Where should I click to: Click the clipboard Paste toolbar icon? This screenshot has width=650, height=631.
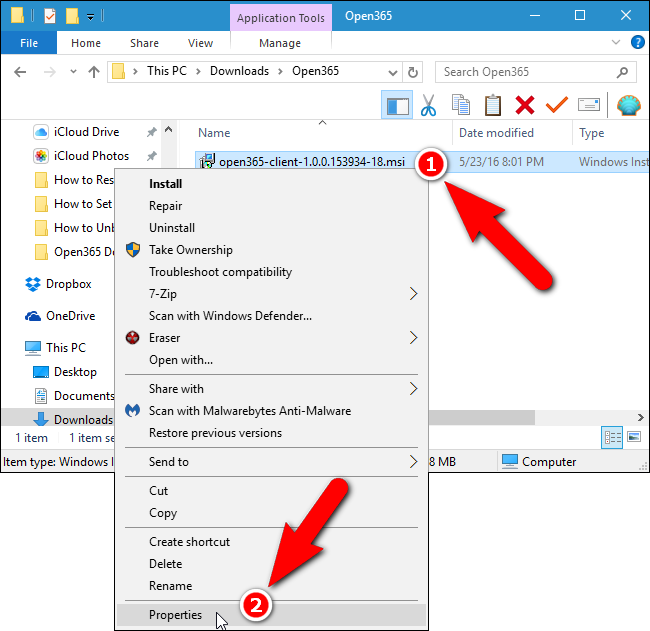coord(492,105)
